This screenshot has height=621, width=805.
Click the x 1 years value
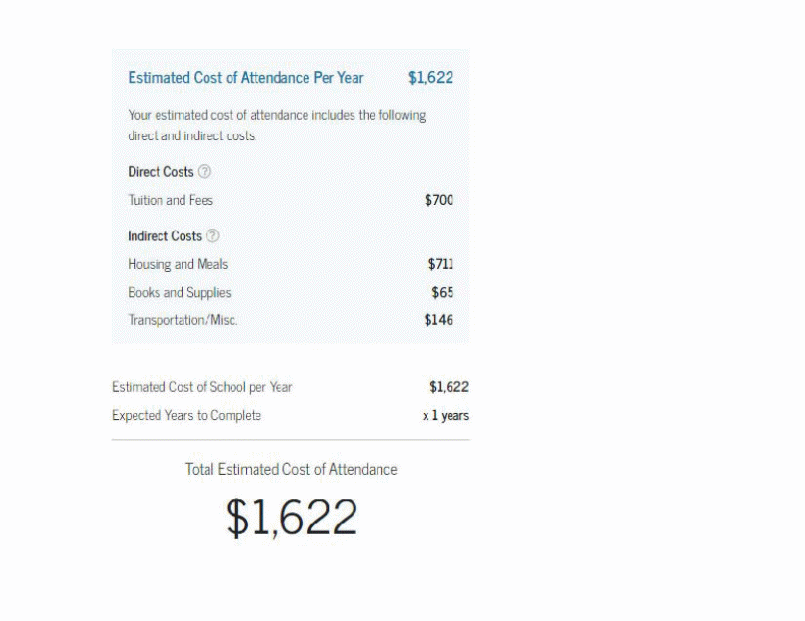446,415
